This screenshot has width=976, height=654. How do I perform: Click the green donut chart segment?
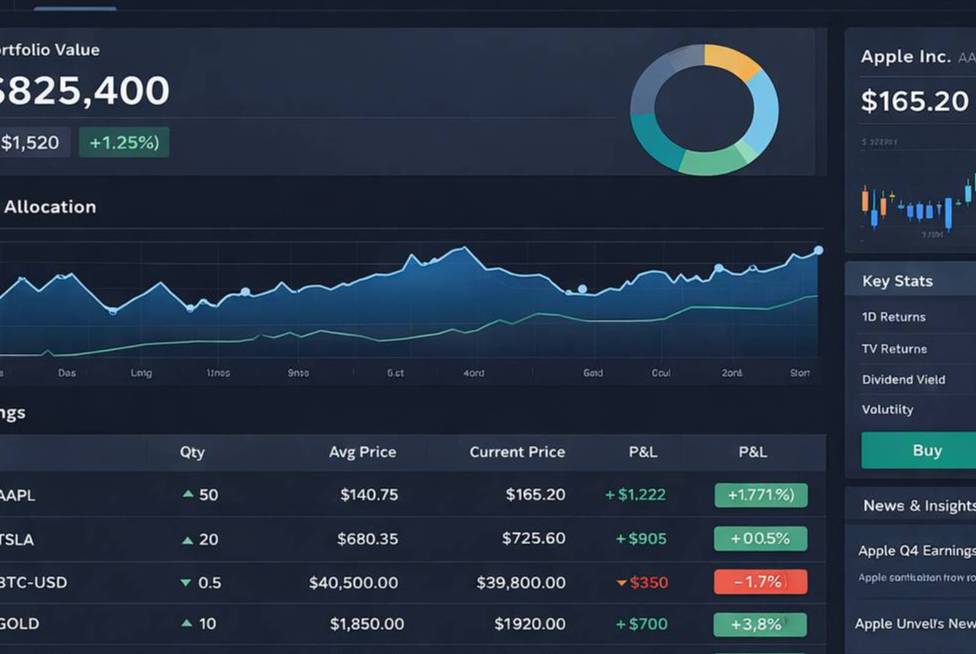coord(710,162)
